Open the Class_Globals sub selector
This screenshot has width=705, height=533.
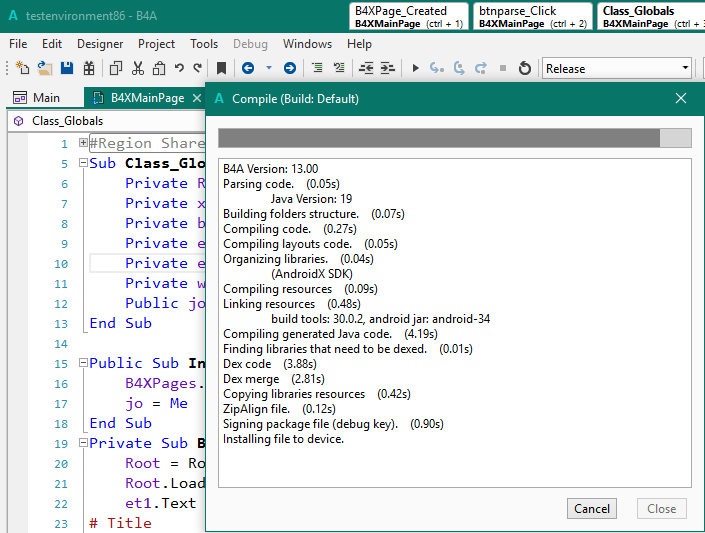coord(108,121)
